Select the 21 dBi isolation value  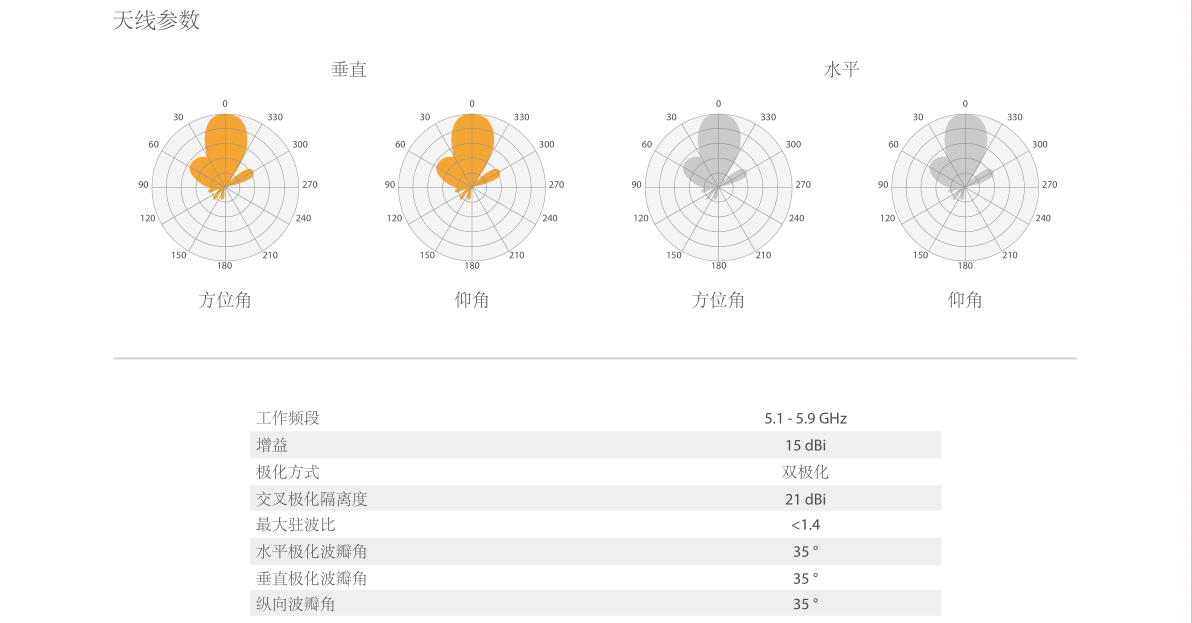805,499
